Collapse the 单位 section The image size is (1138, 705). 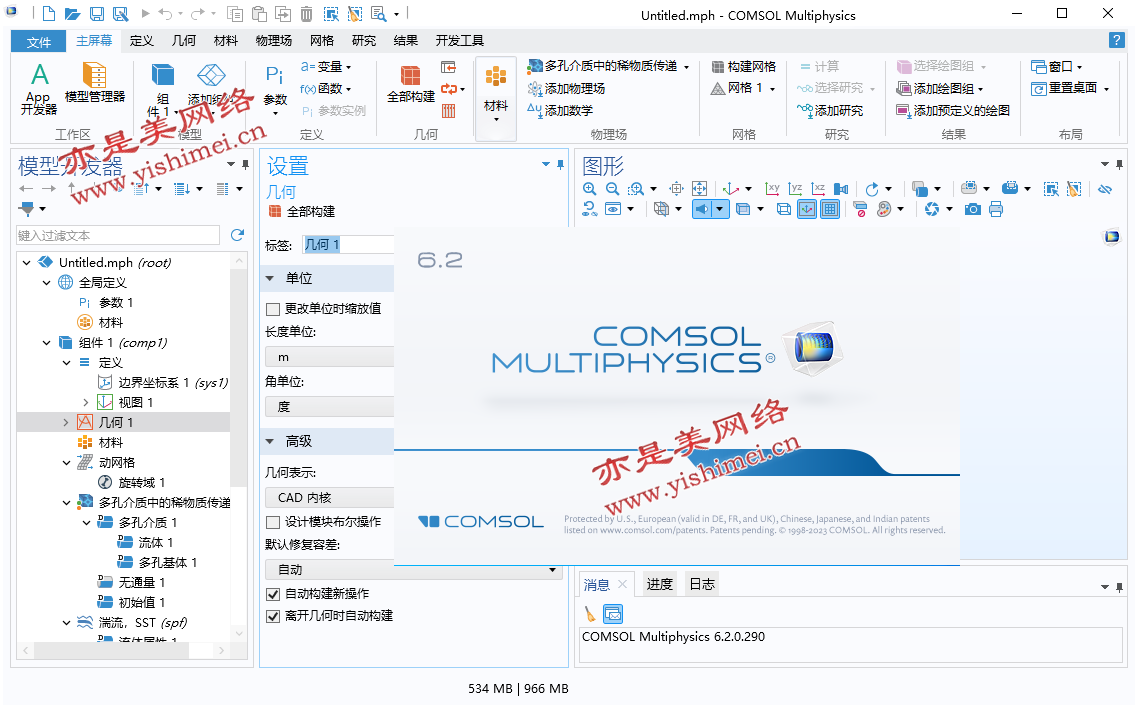coord(269,278)
